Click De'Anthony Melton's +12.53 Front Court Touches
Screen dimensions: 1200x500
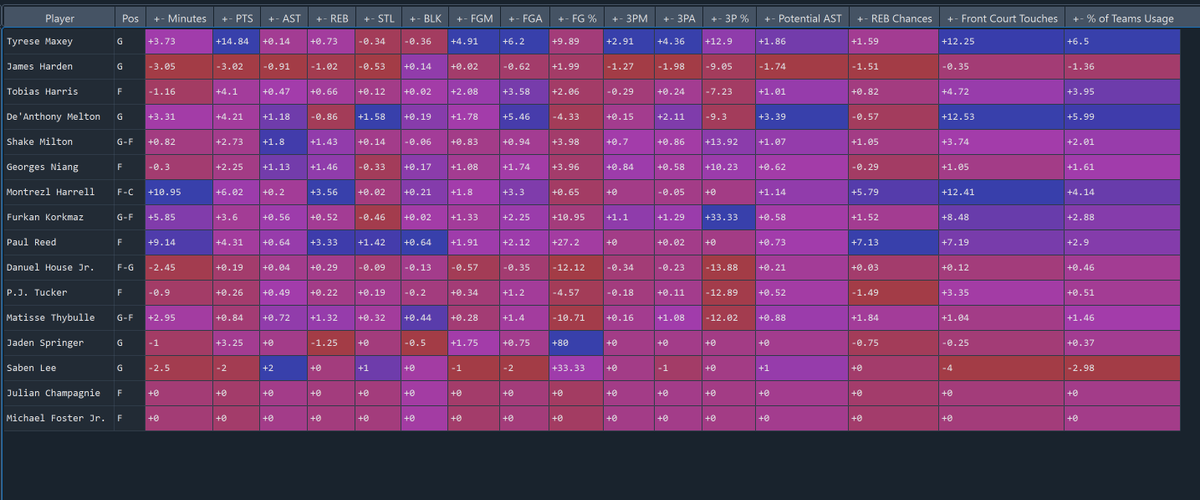pos(1001,116)
